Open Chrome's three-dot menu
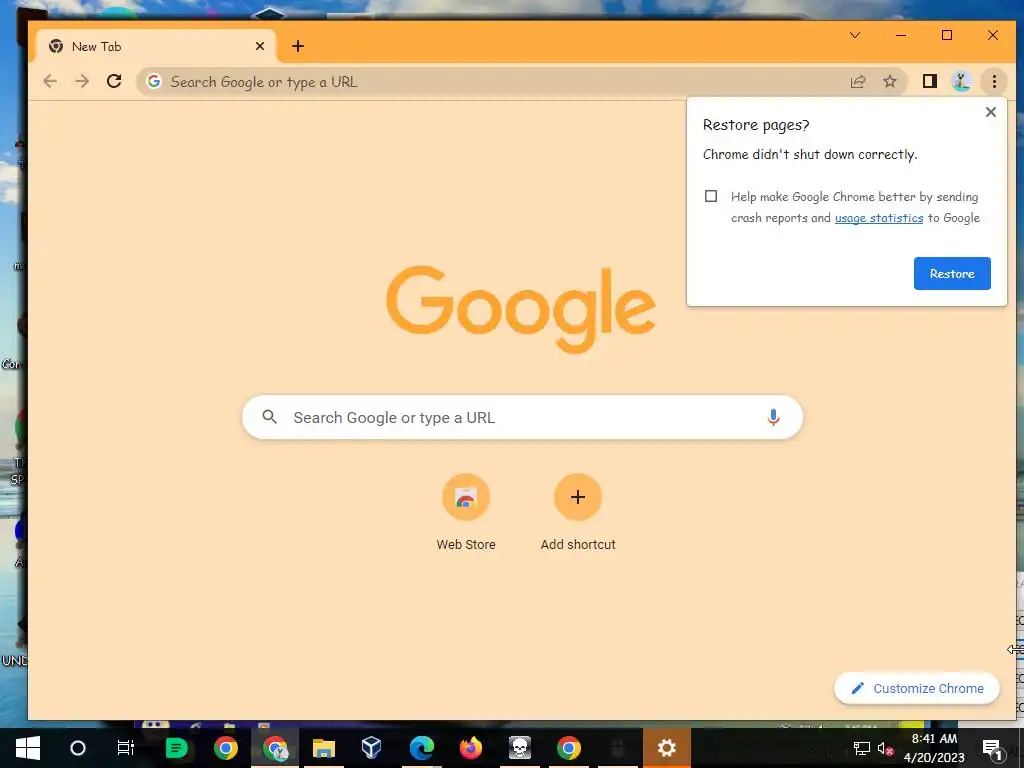Image resolution: width=1024 pixels, height=768 pixels. pyautogui.click(x=994, y=82)
